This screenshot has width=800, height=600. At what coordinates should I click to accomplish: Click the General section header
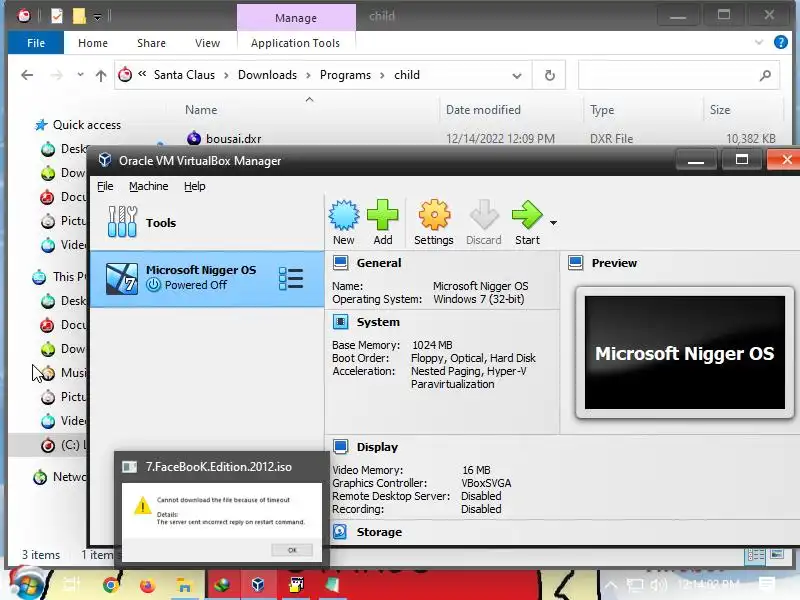[379, 263]
